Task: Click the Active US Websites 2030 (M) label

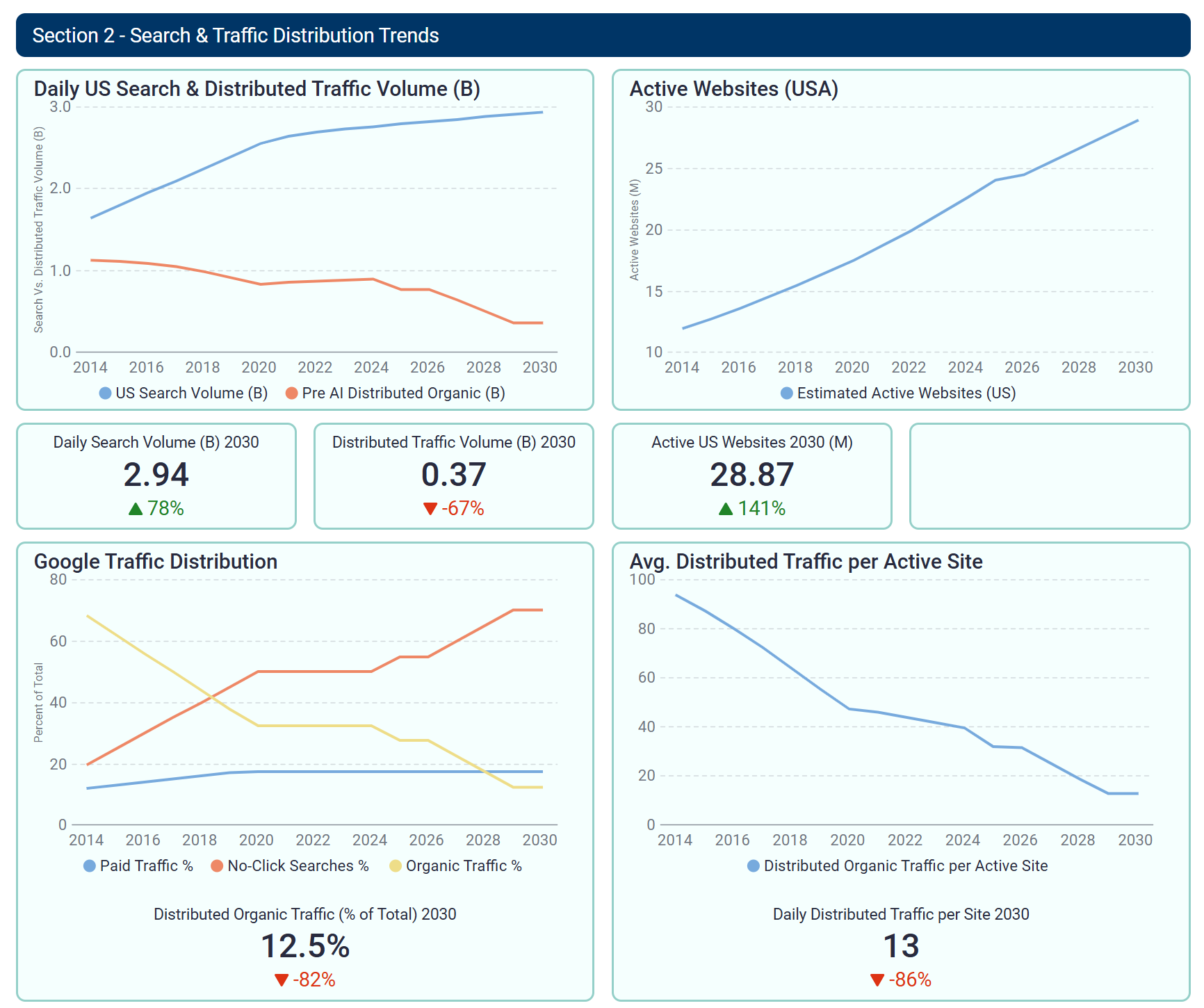Action: tap(752, 443)
